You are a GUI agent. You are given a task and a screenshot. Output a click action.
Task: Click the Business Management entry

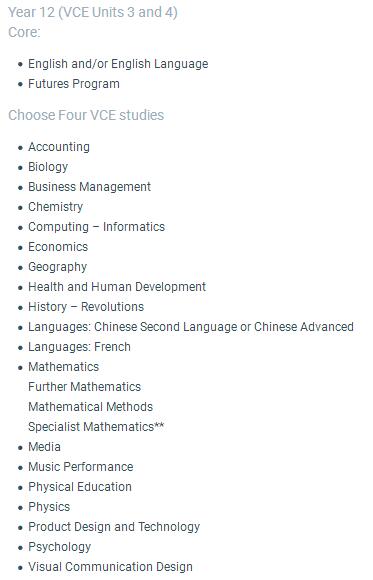pyautogui.click(x=90, y=187)
